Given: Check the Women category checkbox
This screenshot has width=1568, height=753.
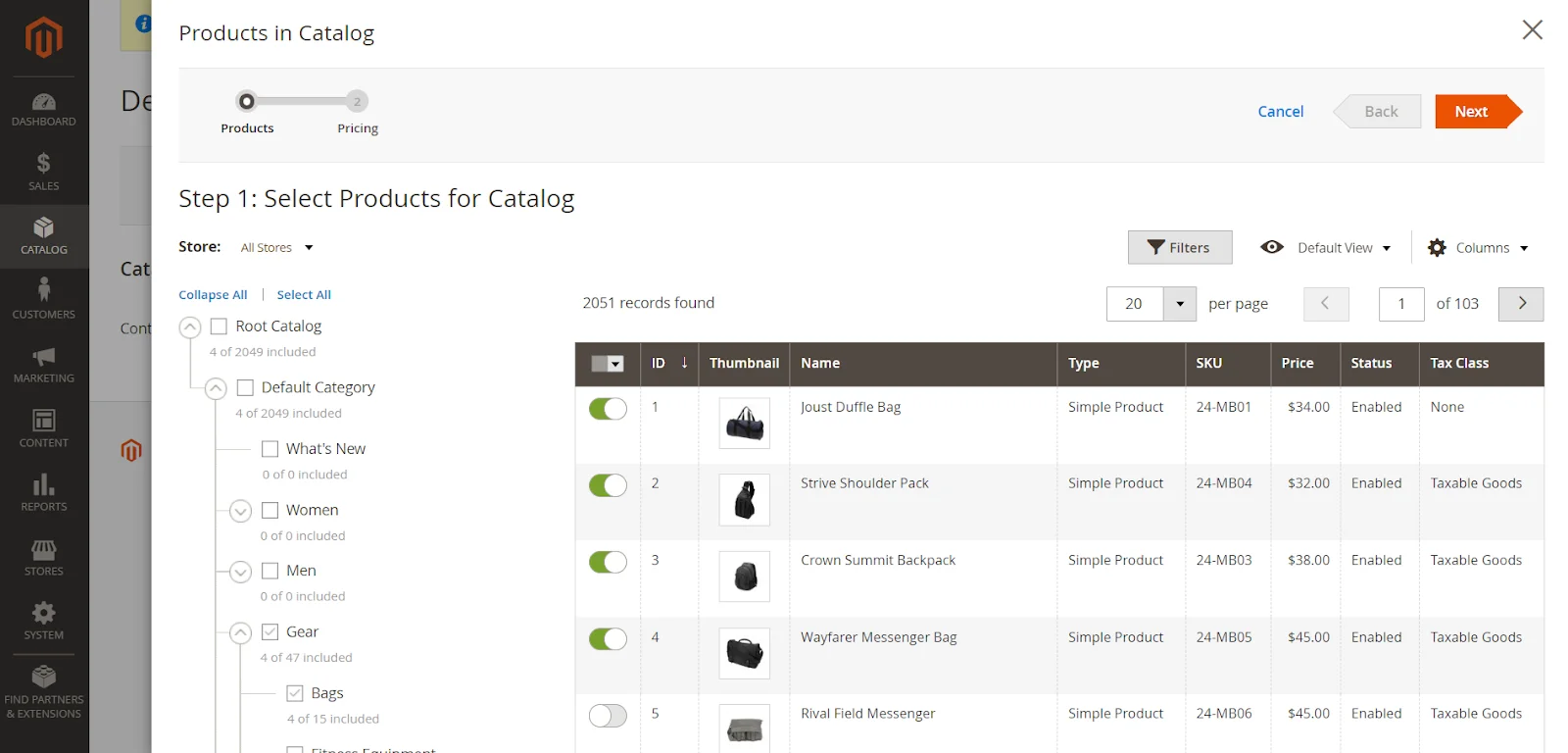Looking at the screenshot, I should pyautogui.click(x=270, y=510).
